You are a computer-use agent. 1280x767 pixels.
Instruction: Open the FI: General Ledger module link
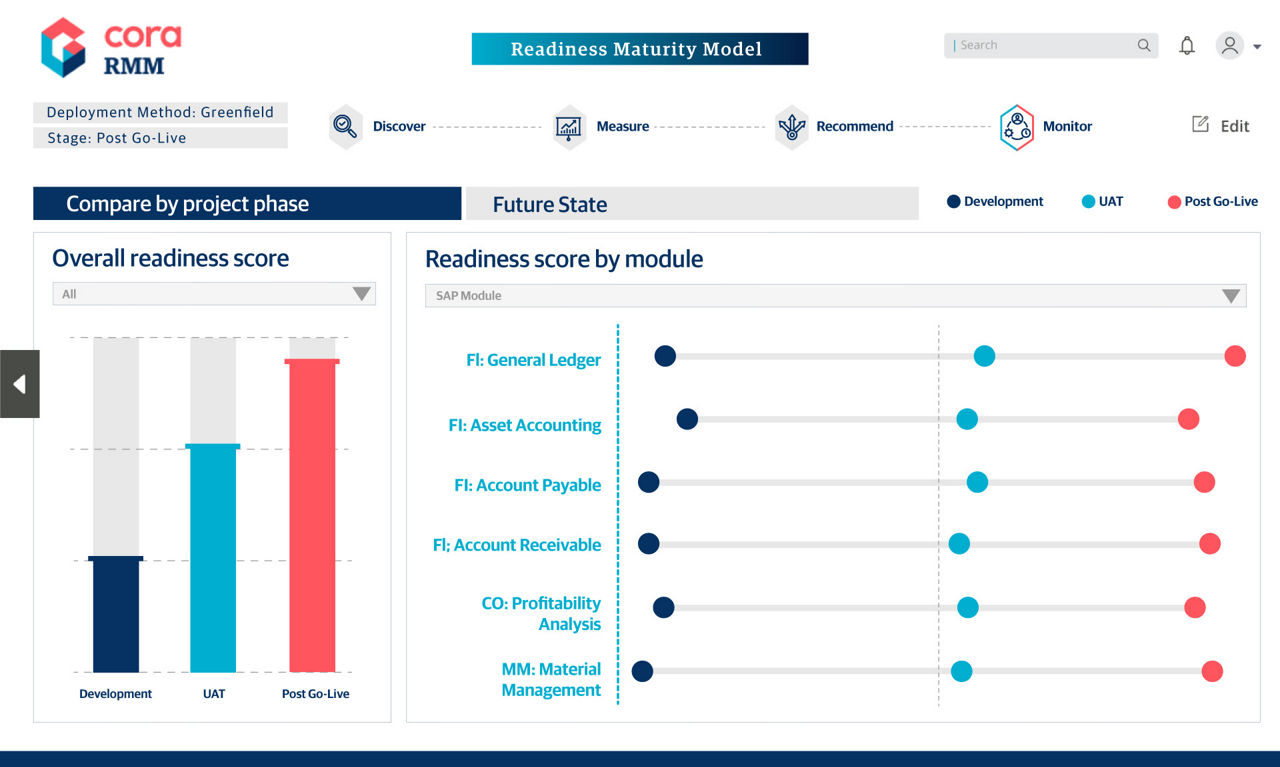click(533, 360)
